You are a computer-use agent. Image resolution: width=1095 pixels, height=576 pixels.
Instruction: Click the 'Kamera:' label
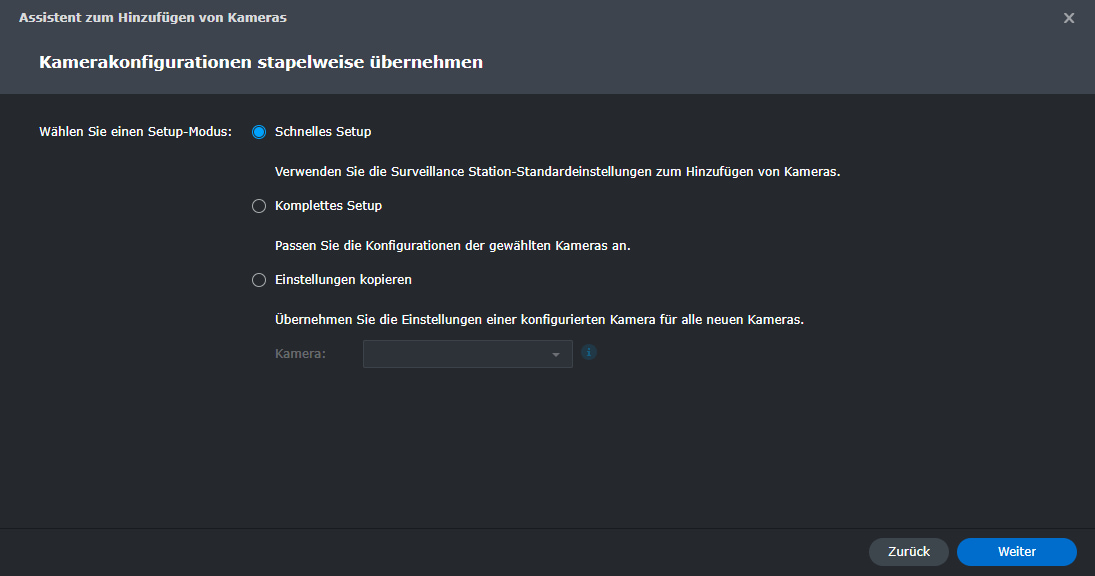pyautogui.click(x=300, y=354)
